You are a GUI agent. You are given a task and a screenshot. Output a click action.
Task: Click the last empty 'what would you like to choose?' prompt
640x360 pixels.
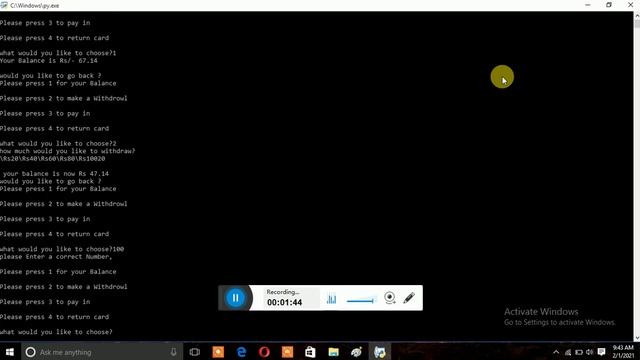[x=56, y=332]
